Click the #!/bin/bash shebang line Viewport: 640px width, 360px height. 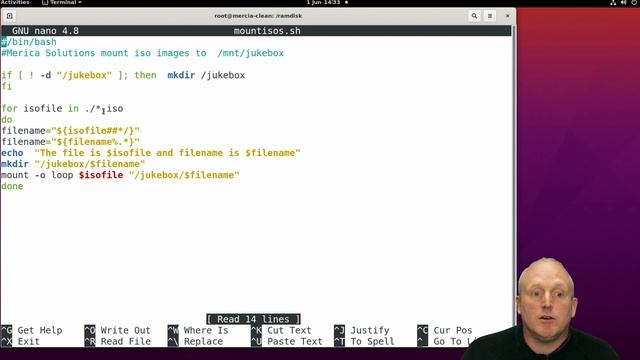pos(29,42)
